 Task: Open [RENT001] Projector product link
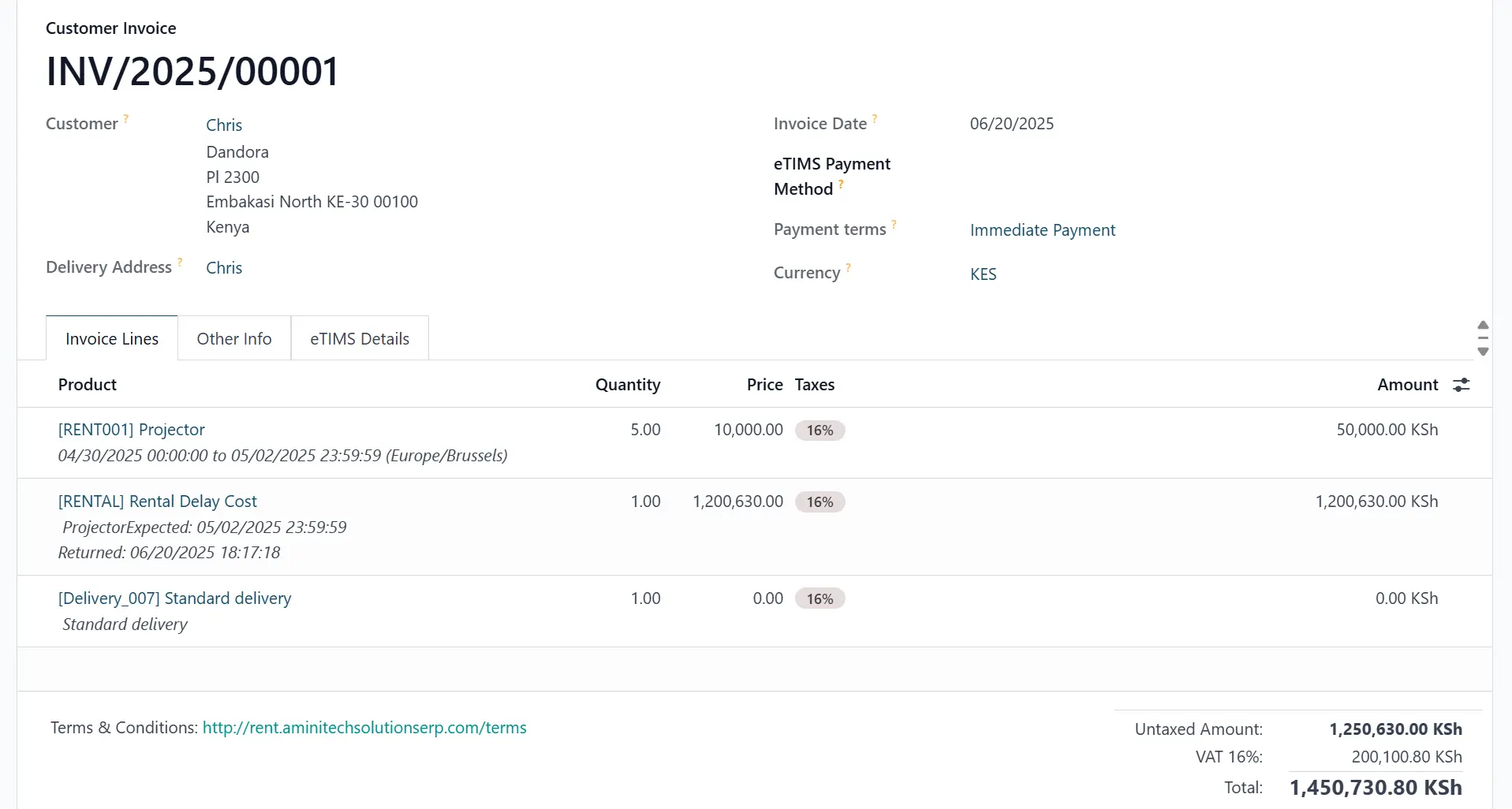click(132, 430)
